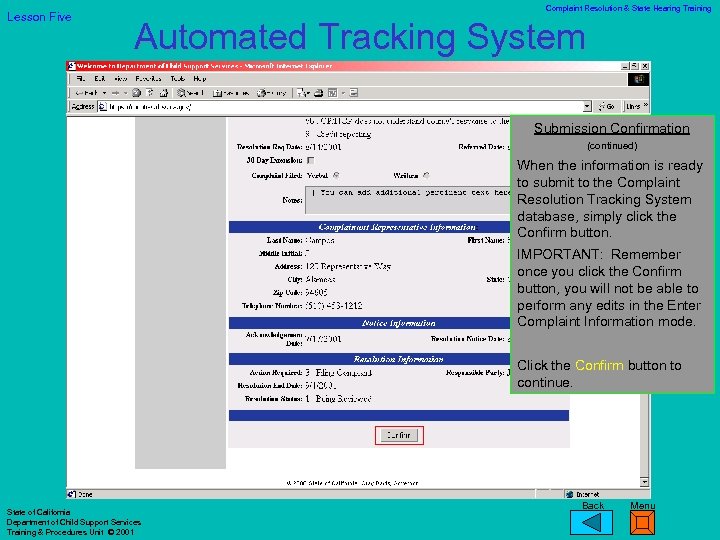The image size is (720, 540).
Task: Click the yellow Confirm word in instructions
Action: point(599,365)
